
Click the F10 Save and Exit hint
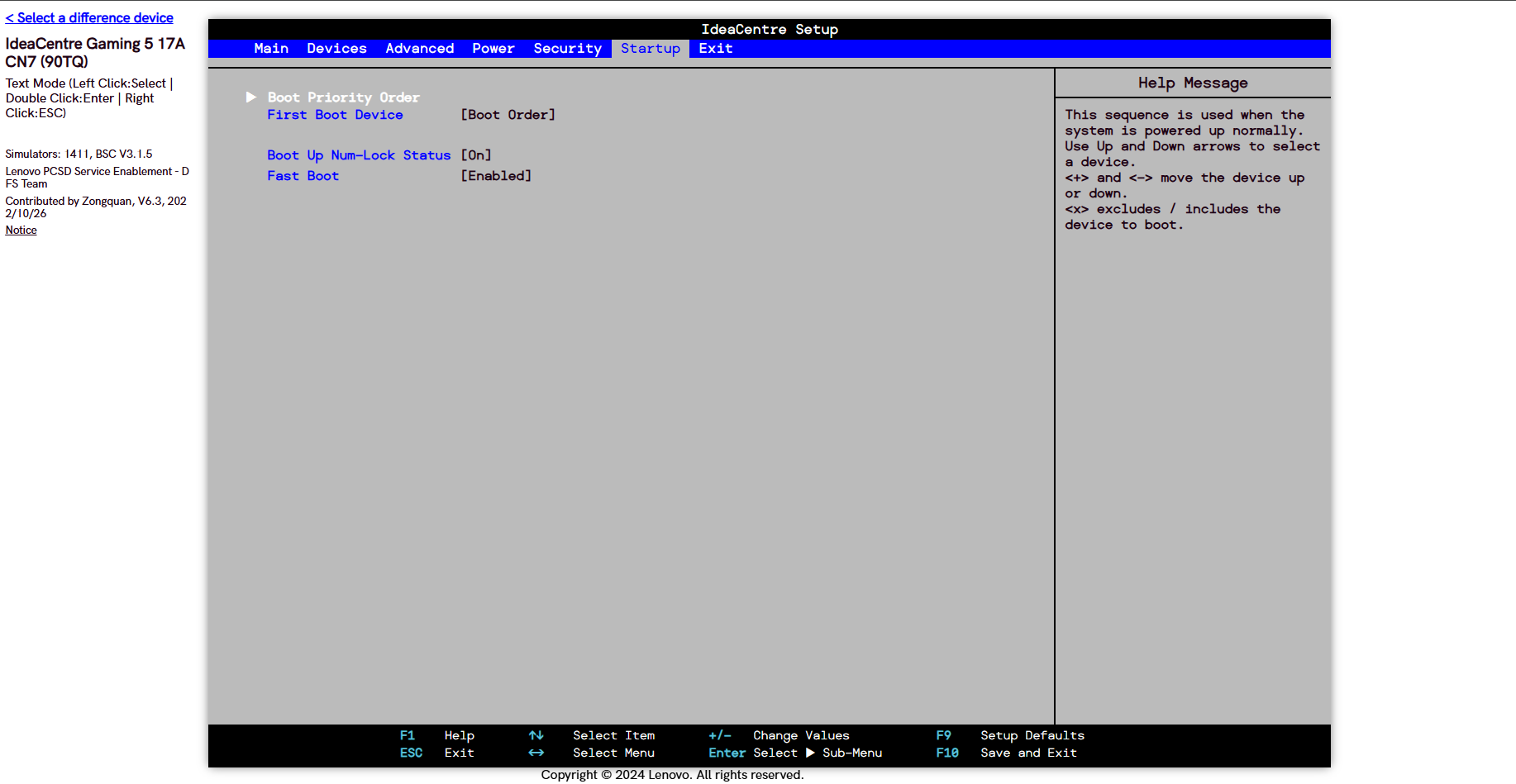click(1006, 753)
